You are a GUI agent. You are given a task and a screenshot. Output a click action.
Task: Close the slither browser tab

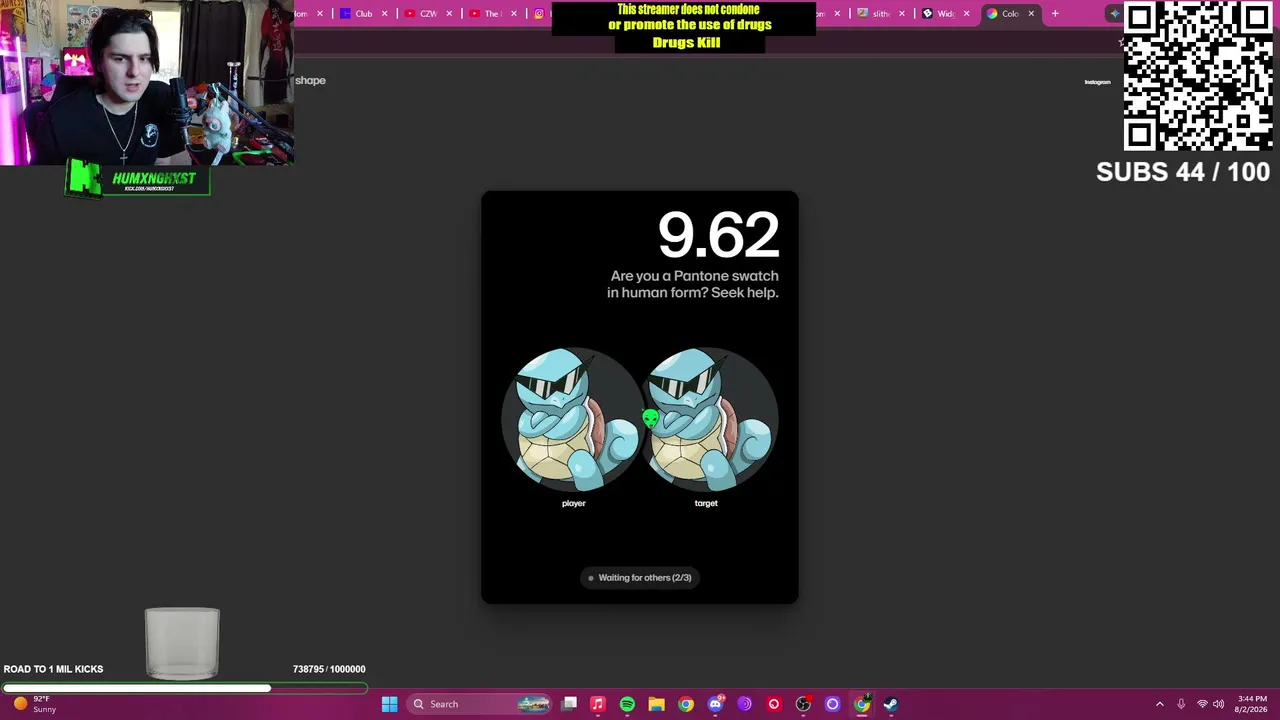(902, 14)
